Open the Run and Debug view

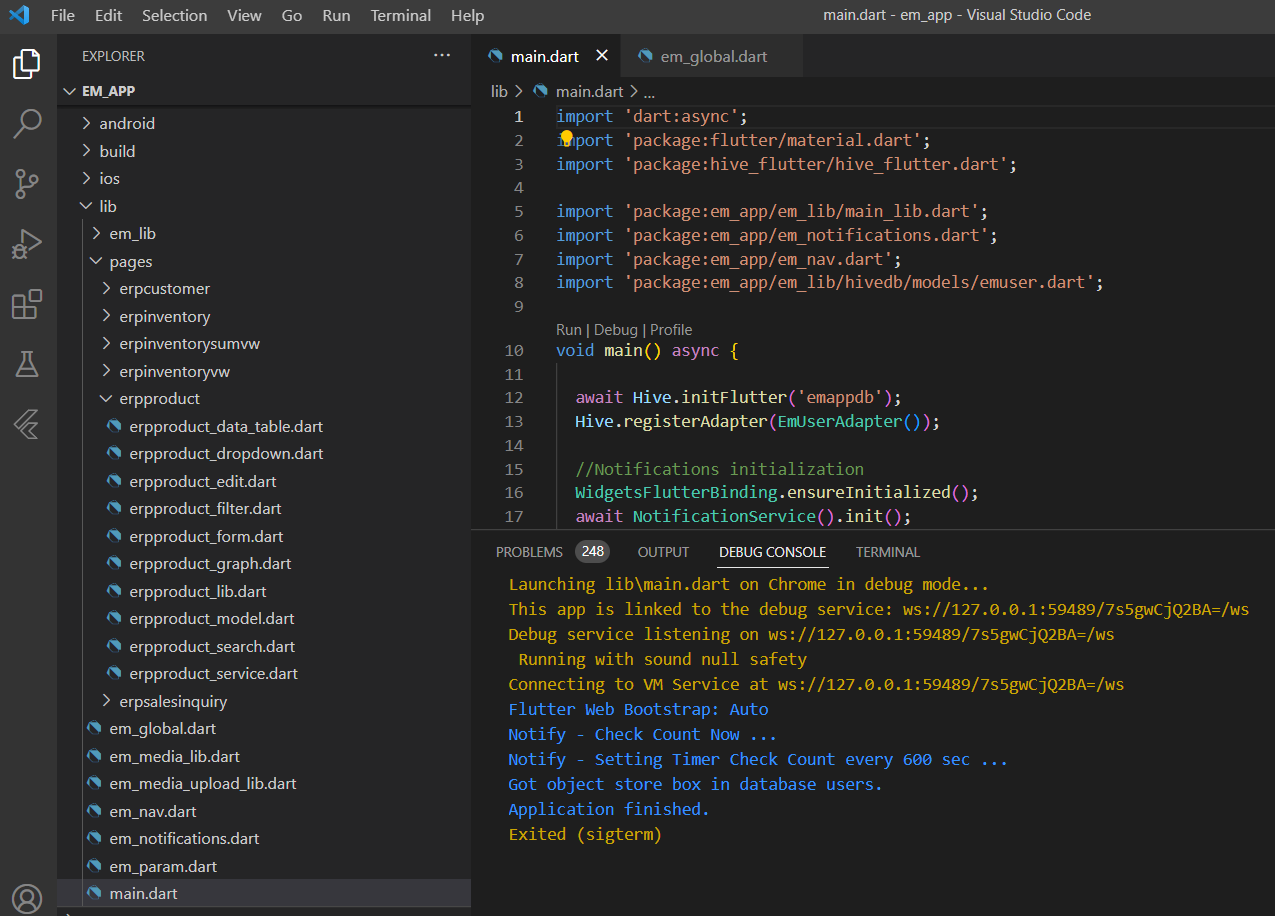coord(27,244)
